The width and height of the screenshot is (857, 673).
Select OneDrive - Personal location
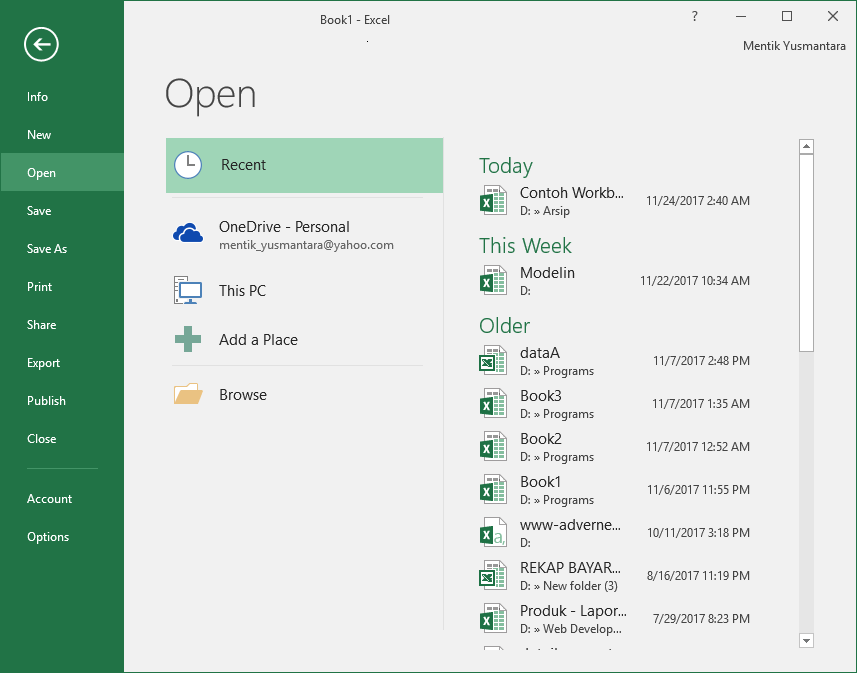click(304, 235)
